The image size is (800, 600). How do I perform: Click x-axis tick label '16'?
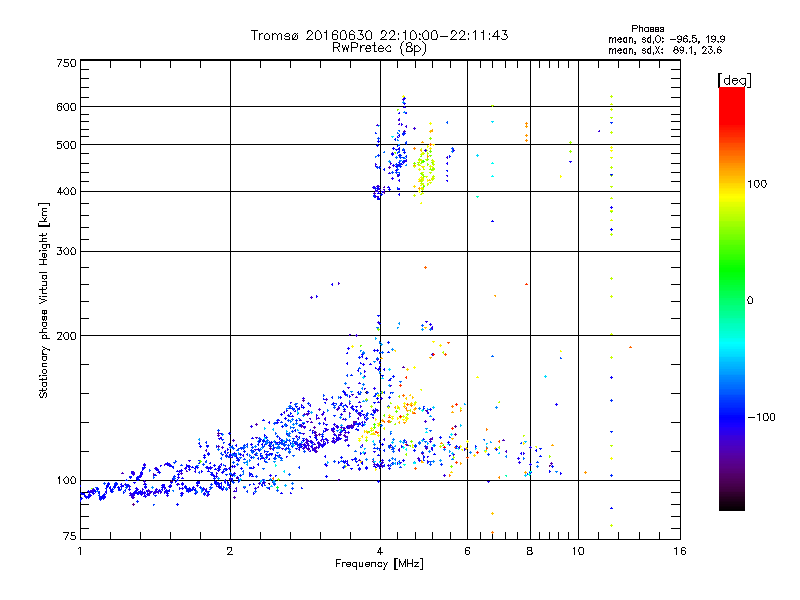pos(680,551)
